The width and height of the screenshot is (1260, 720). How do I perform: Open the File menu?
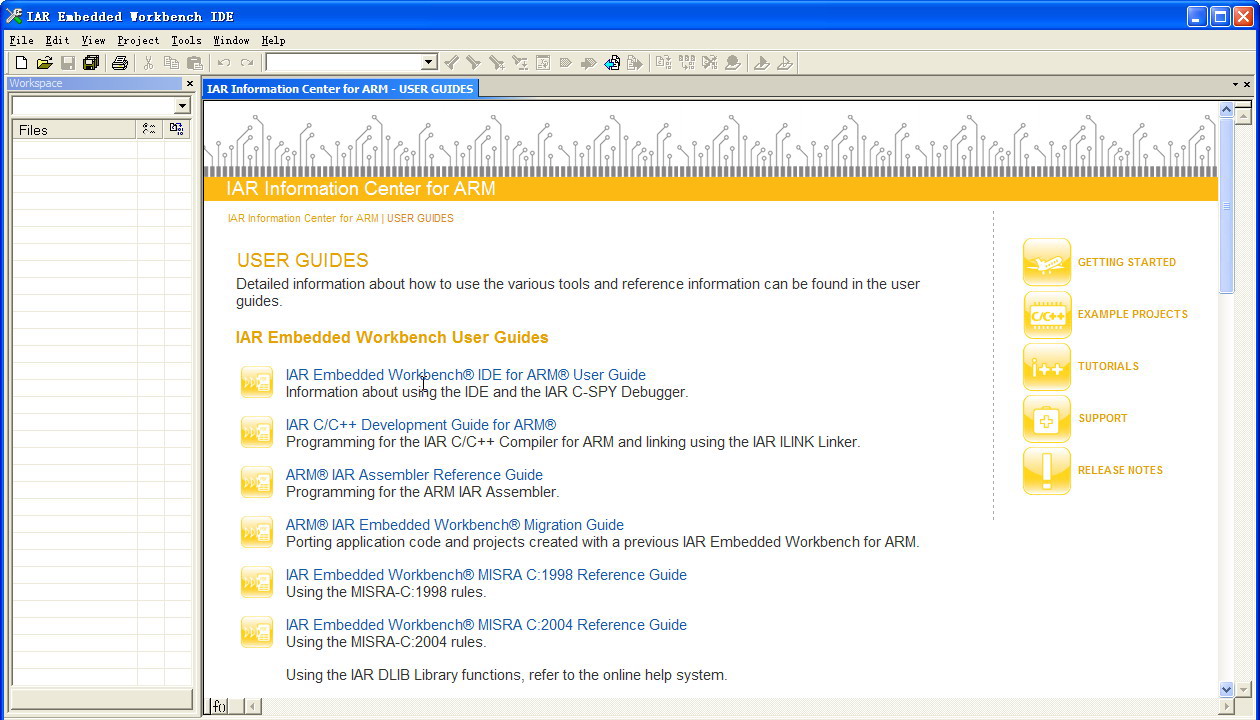21,40
